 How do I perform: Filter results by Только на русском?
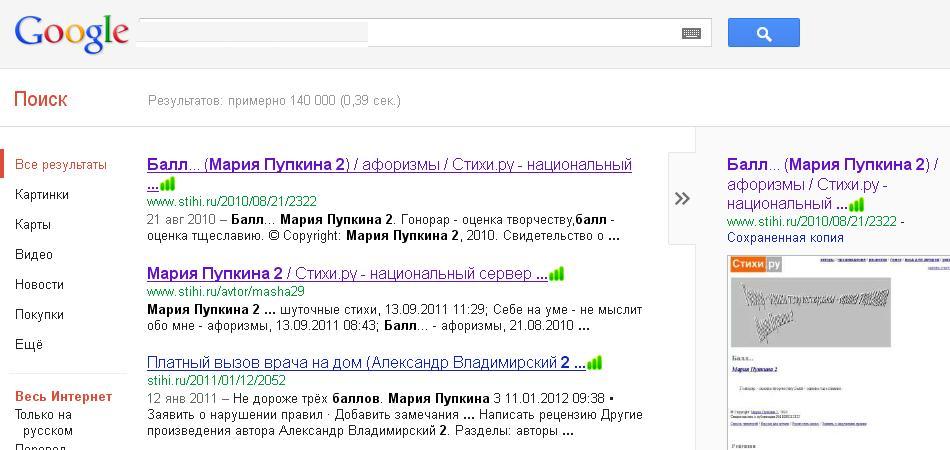click(44, 422)
